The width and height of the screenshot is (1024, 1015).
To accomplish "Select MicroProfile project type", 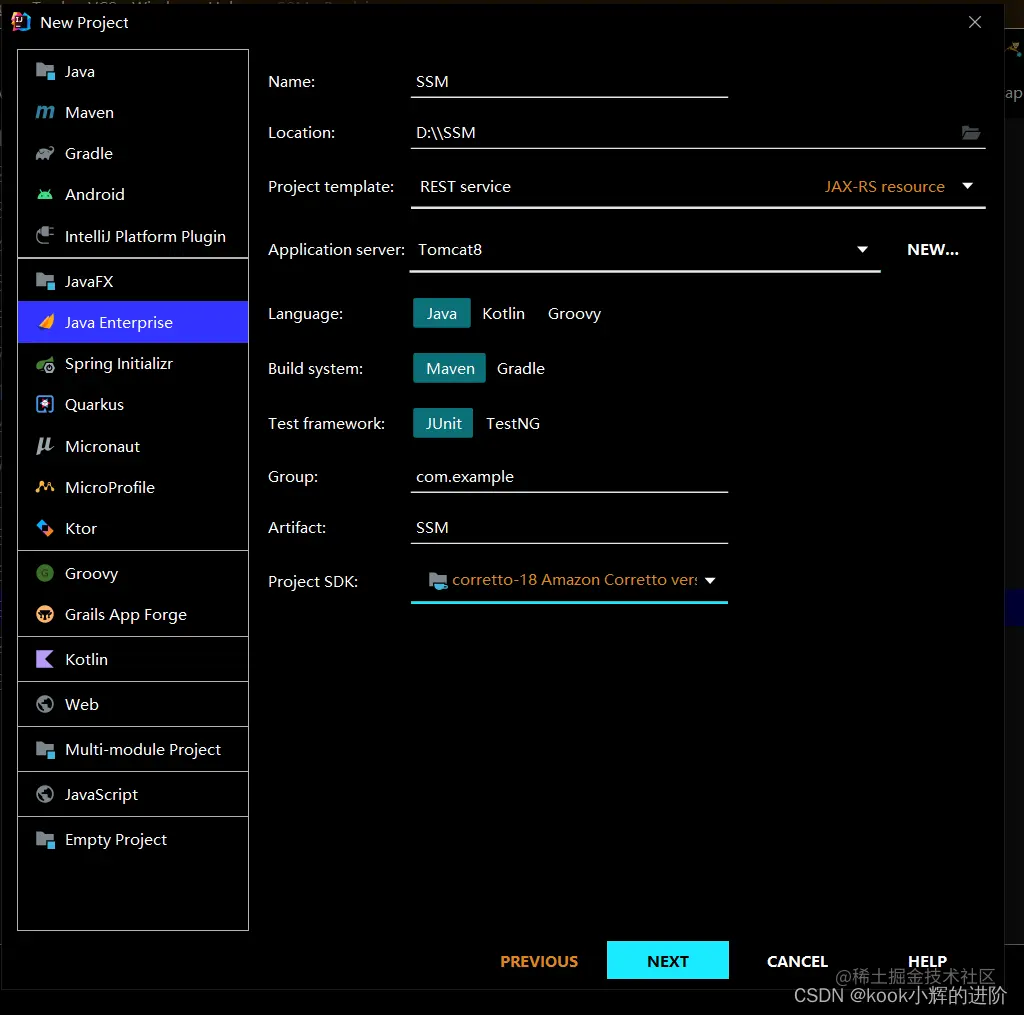I will [x=133, y=487].
